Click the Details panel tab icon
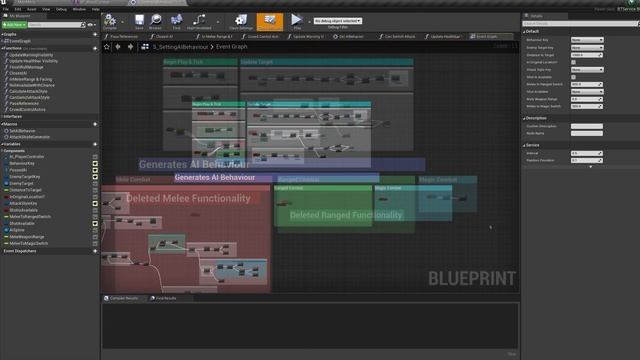 (527, 16)
